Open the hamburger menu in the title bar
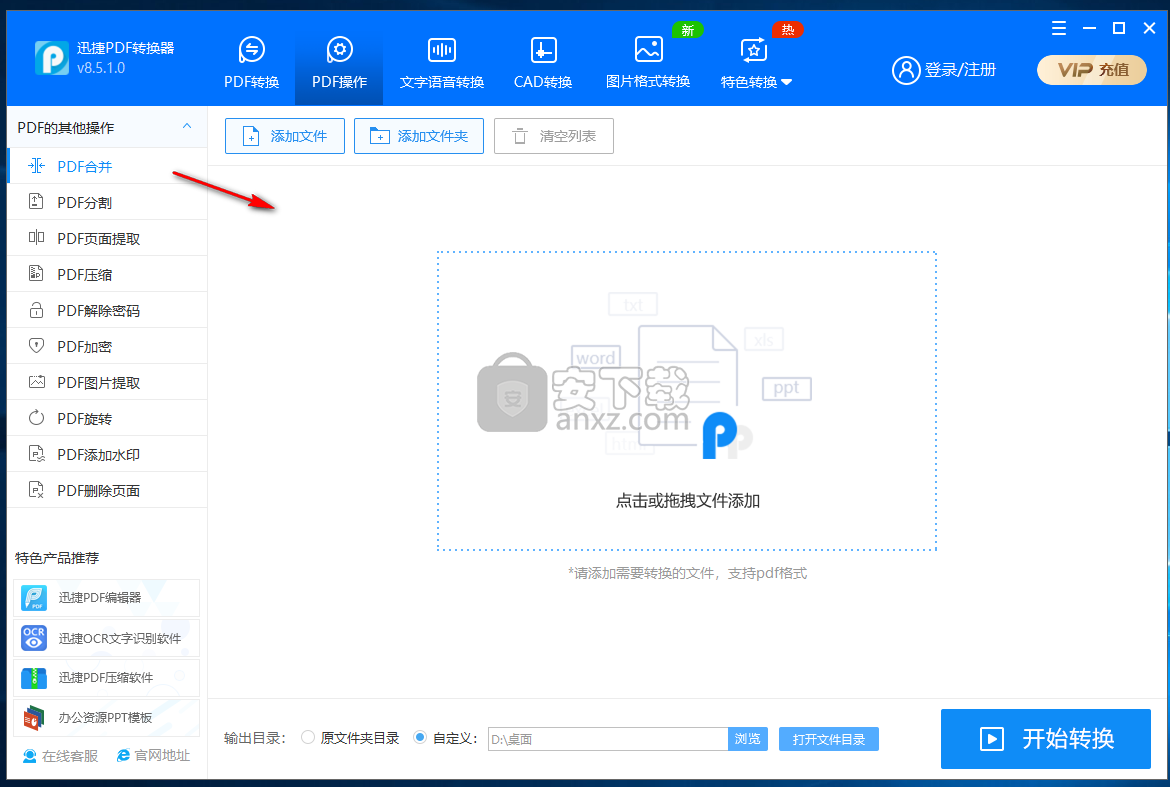 pos(1059,28)
